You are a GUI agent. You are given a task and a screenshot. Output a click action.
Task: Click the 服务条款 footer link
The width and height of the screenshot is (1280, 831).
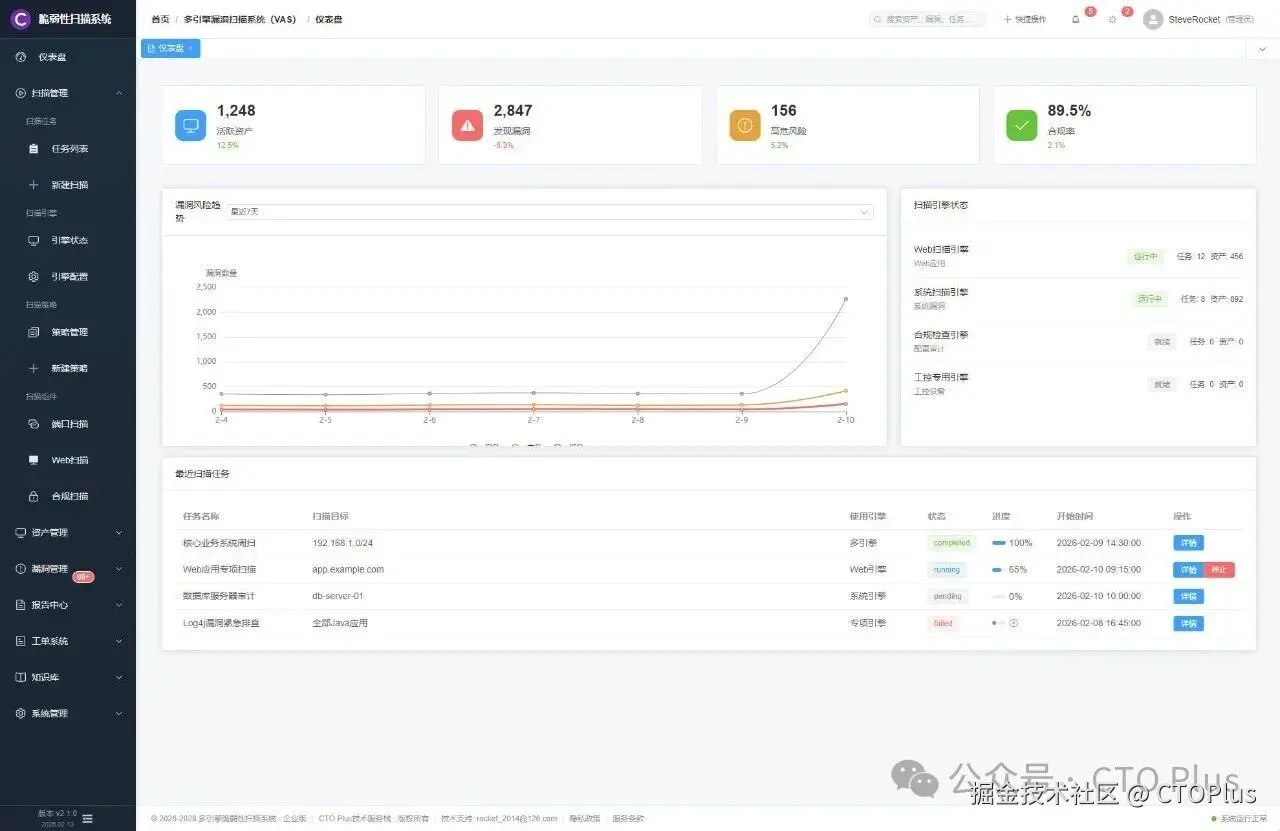pos(628,819)
